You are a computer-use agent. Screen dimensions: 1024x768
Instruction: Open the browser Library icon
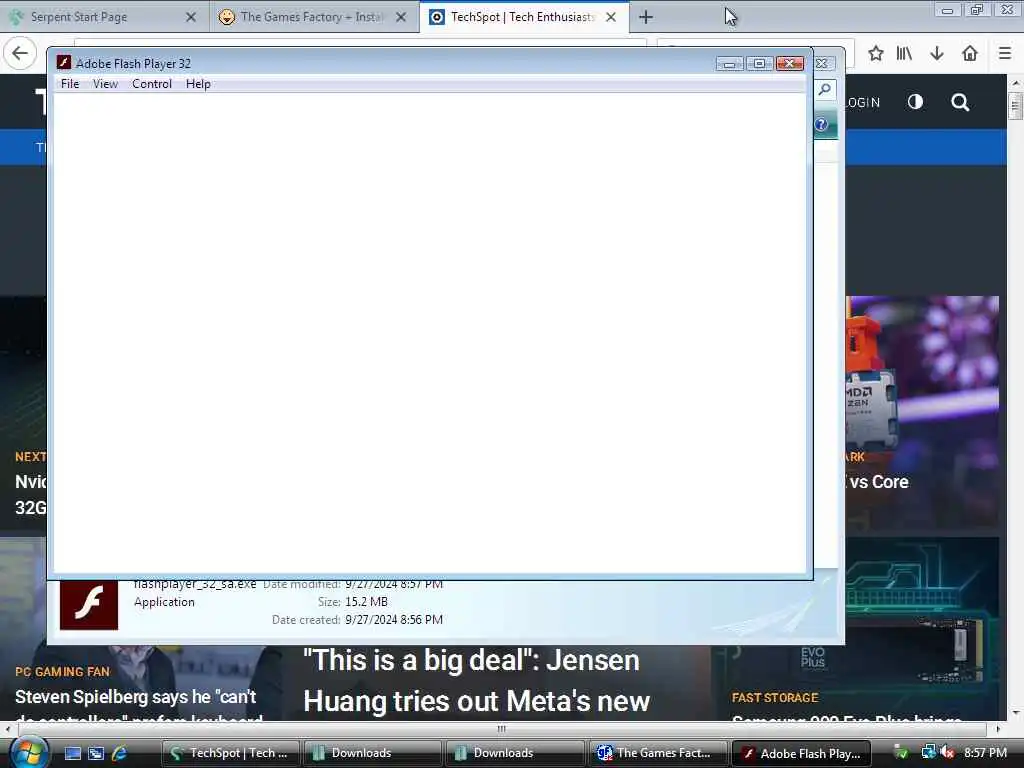click(x=904, y=53)
